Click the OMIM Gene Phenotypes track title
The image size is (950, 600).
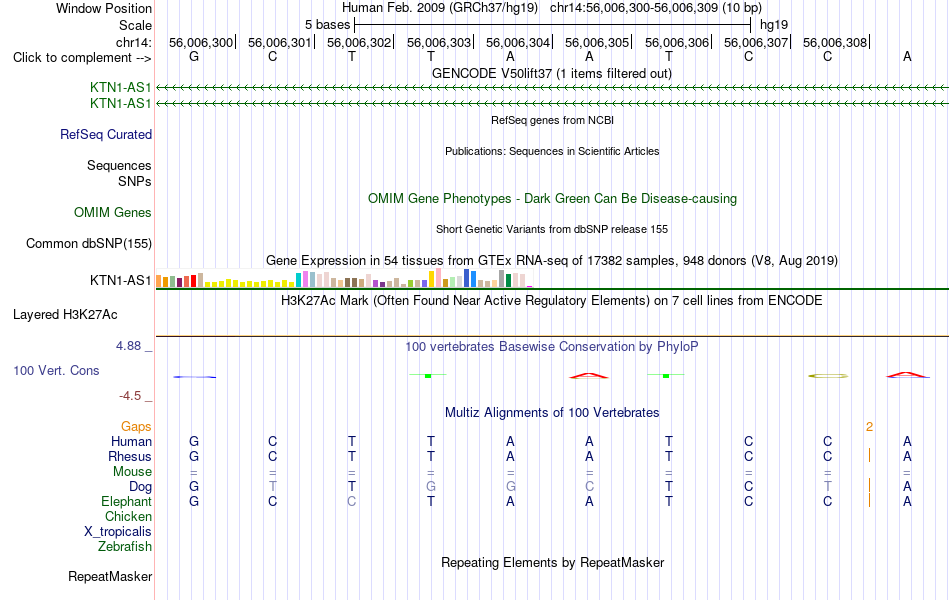(x=552, y=199)
